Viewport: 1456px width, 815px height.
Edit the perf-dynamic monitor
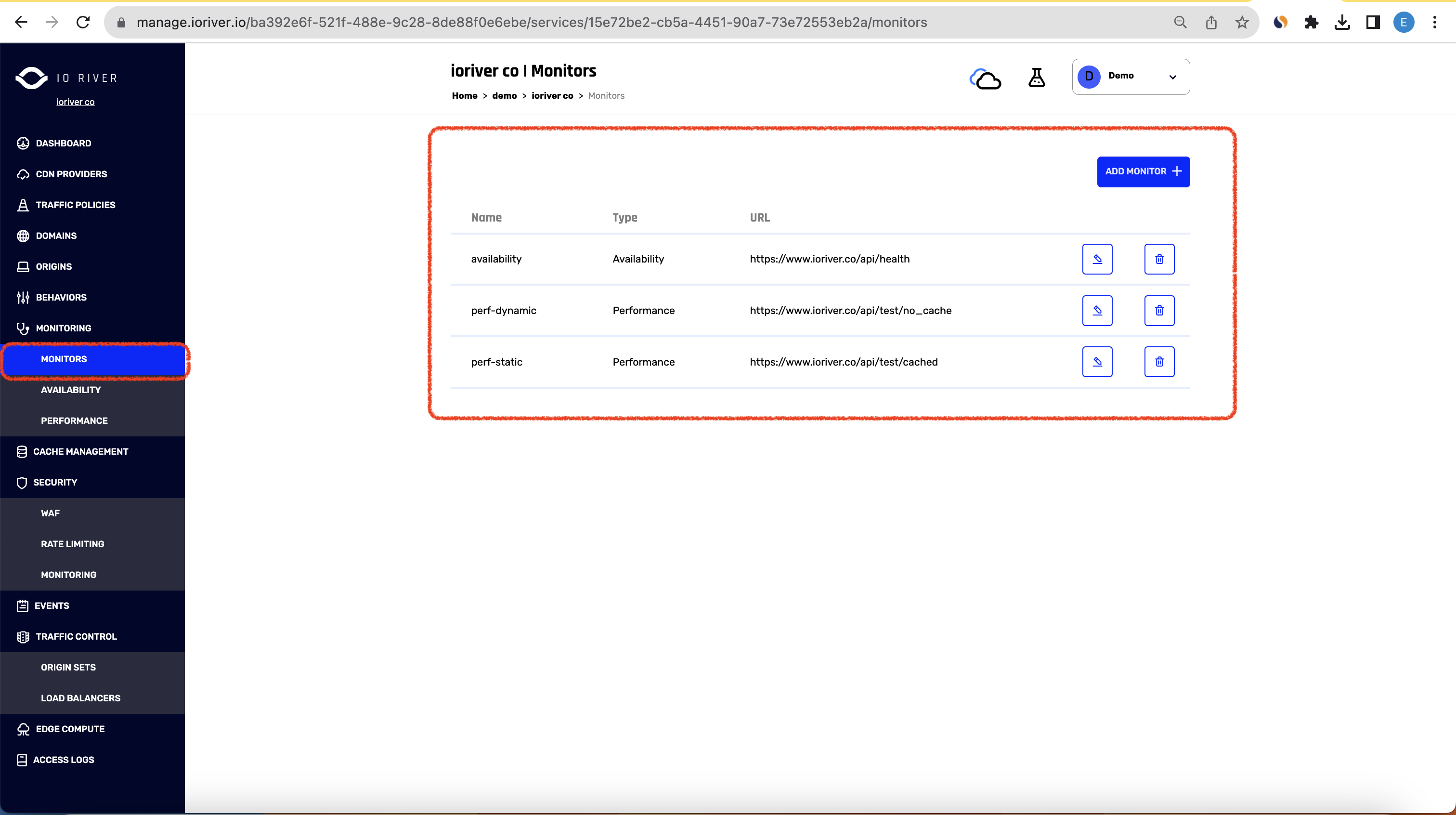click(x=1097, y=311)
